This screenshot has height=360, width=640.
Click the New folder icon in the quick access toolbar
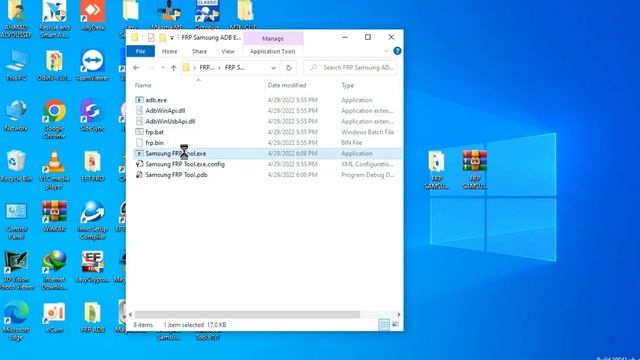pyautogui.click(x=162, y=38)
